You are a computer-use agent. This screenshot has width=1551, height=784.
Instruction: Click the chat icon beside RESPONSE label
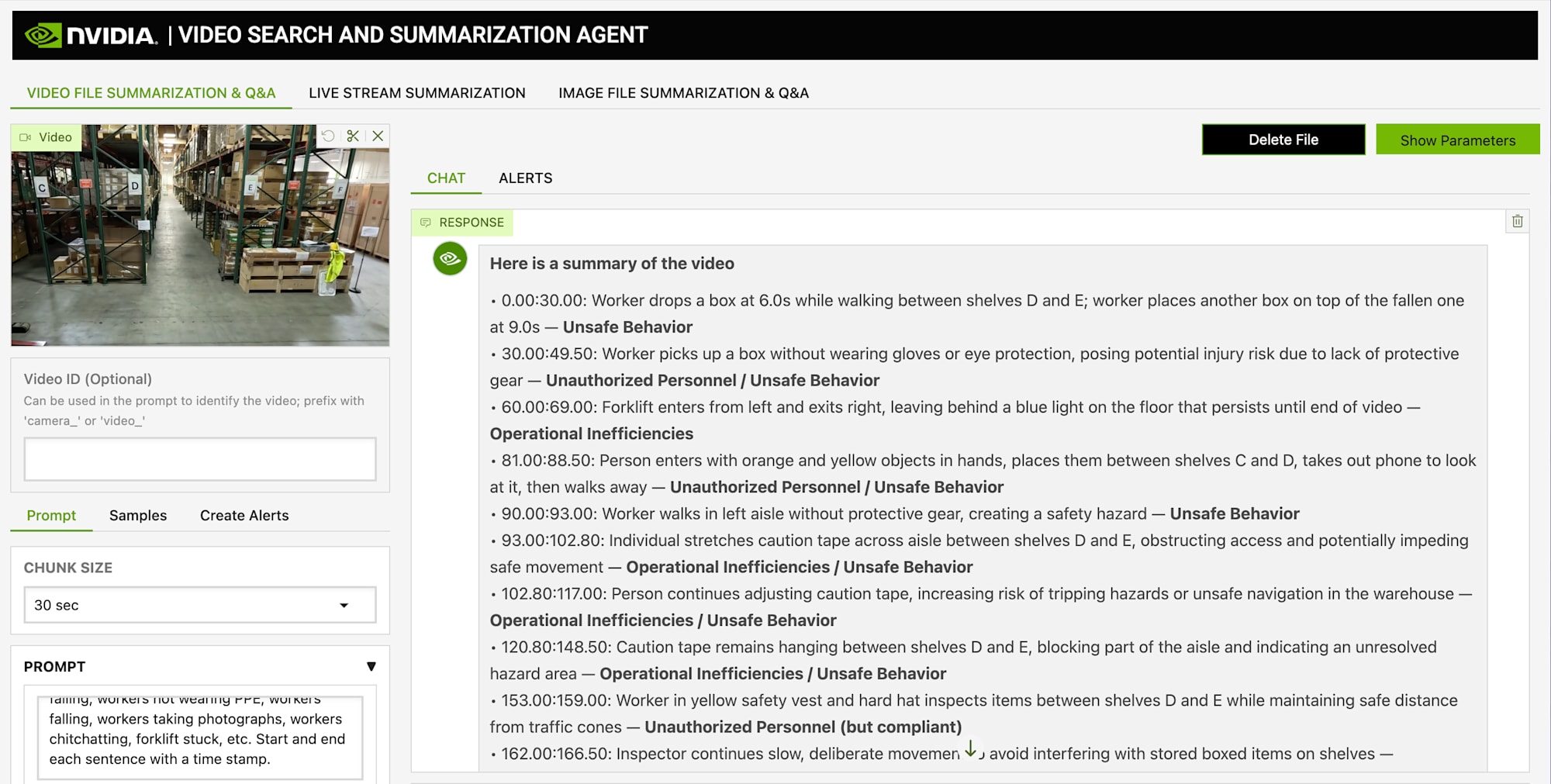(x=426, y=223)
